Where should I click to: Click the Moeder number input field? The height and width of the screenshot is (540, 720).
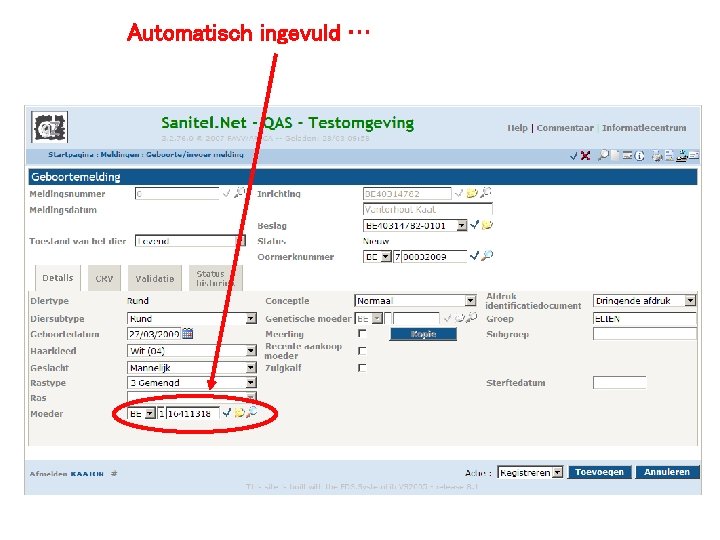(192, 414)
